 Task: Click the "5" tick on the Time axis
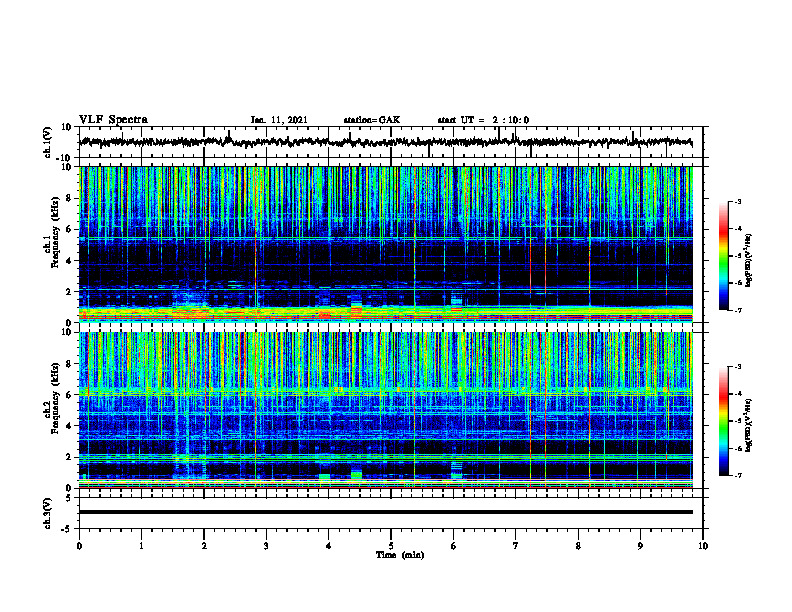click(391, 546)
